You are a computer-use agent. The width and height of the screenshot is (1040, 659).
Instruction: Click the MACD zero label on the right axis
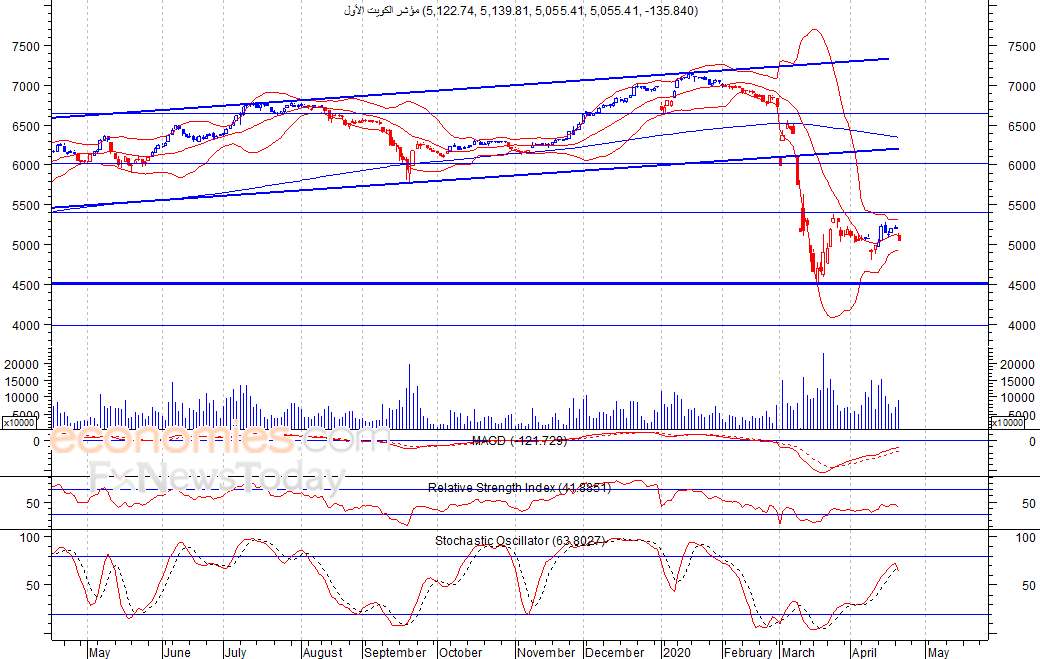click(x=1032, y=442)
